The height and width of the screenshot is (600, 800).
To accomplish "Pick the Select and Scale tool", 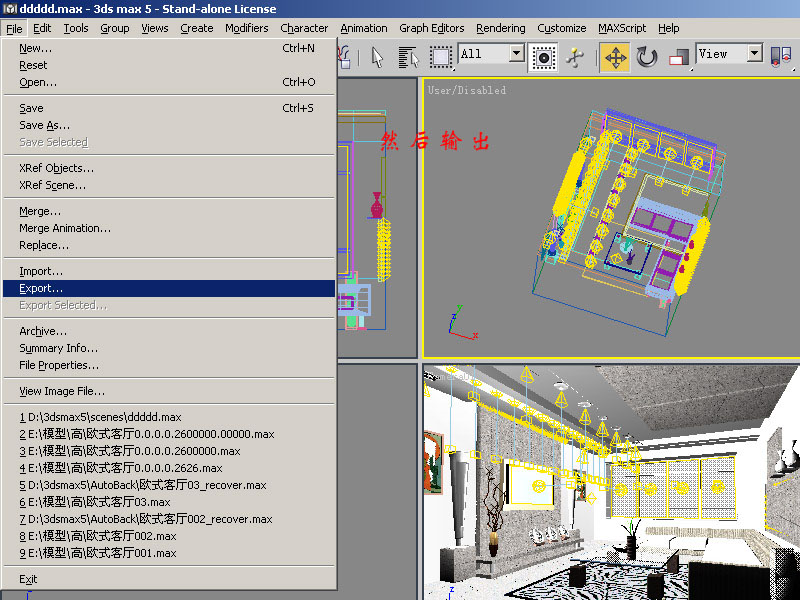I will click(x=678, y=57).
